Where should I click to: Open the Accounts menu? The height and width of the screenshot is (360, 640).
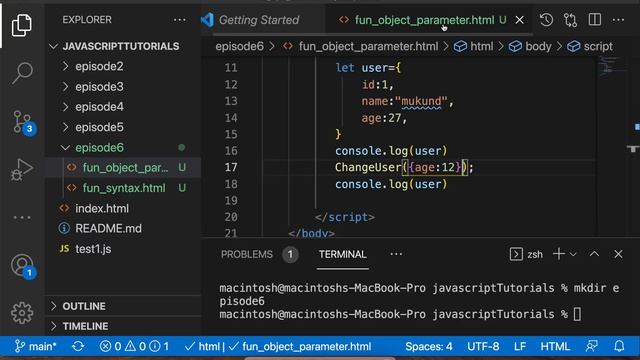point(23,266)
